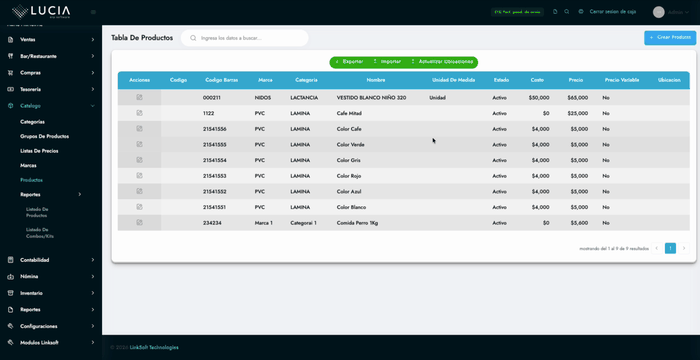Click the product search input field
This screenshot has height=360, width=700.
(x=245, y=38)
